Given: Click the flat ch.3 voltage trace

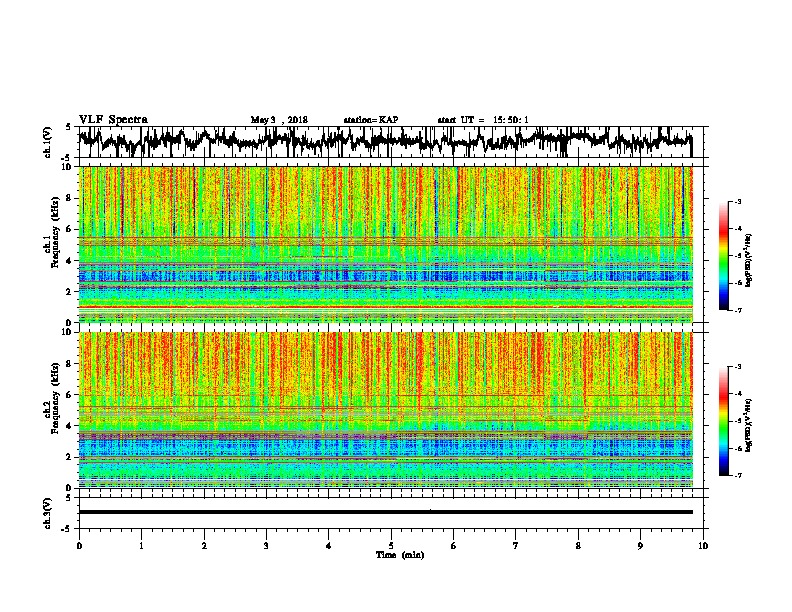Looking at the screenshot, I should click(386, 512).
